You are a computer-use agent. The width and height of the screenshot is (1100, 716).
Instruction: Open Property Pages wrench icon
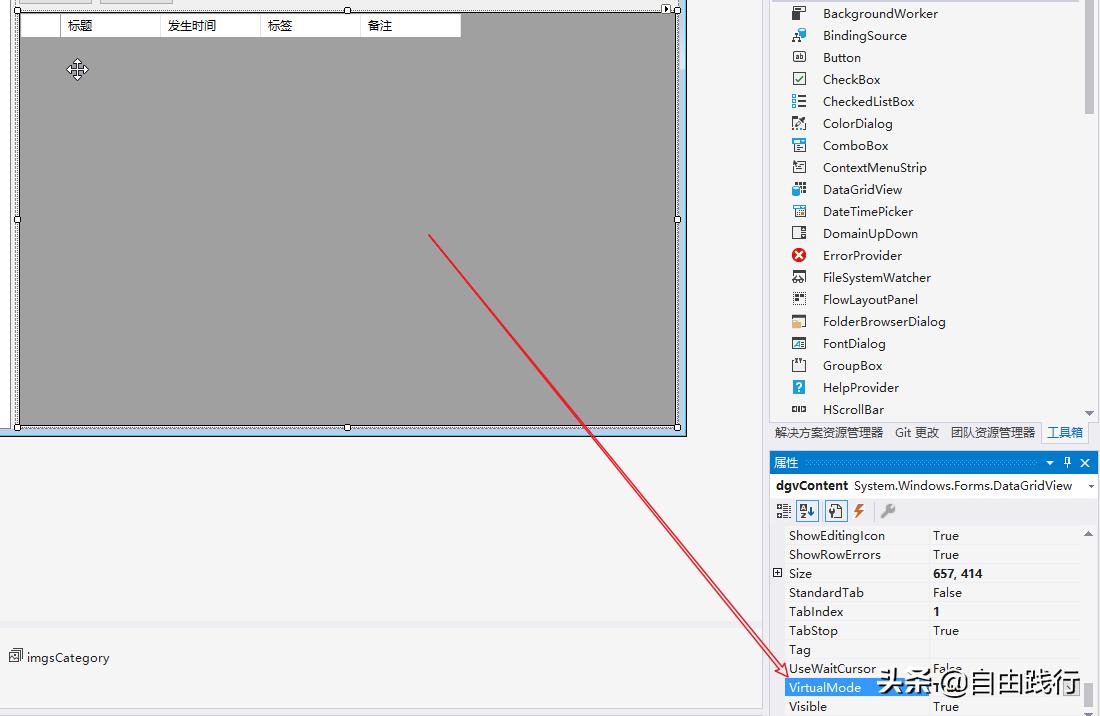pyautogui.click(x=887, y=511)
